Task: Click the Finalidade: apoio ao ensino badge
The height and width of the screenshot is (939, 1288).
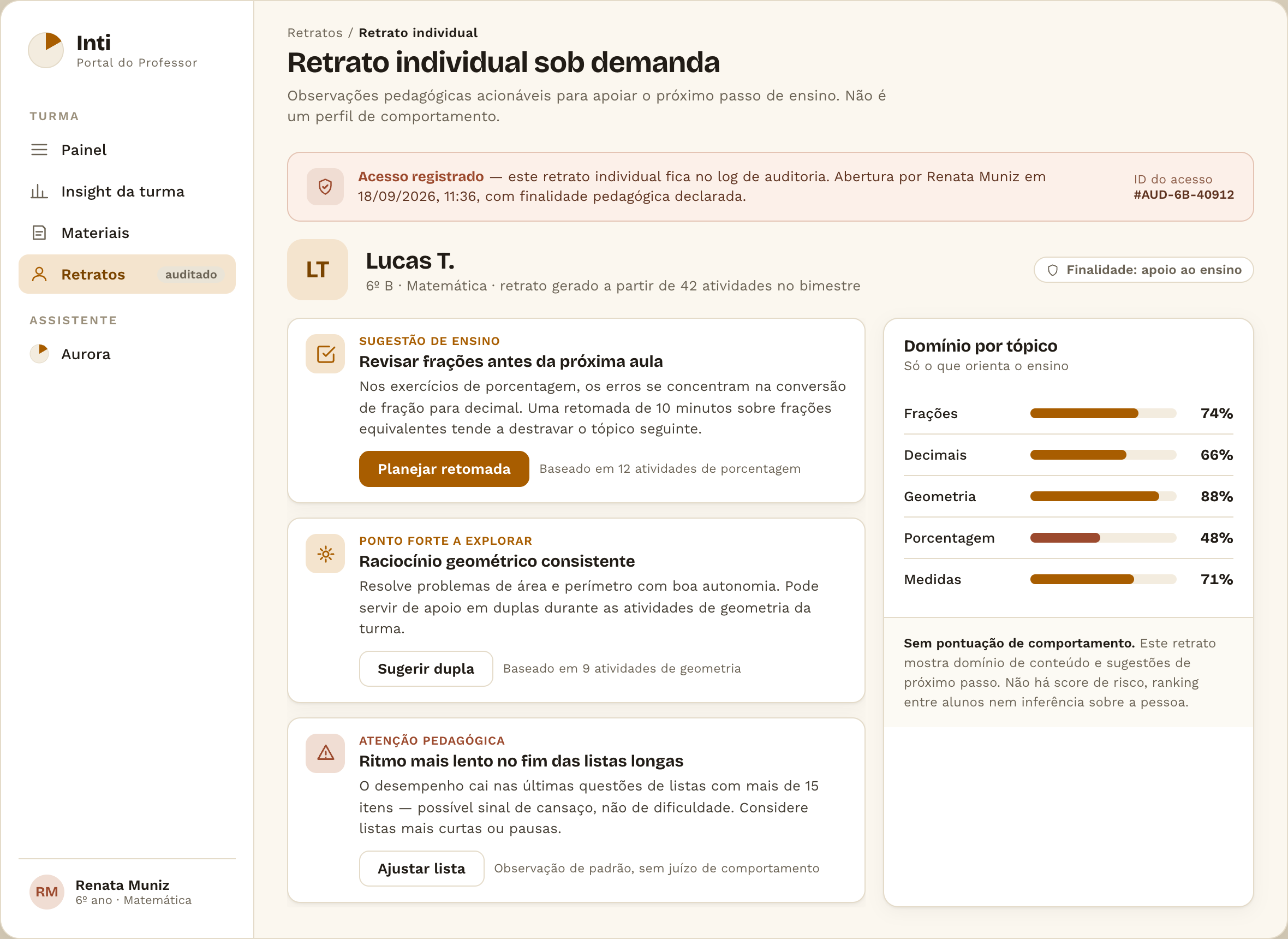Action: 1144,270
